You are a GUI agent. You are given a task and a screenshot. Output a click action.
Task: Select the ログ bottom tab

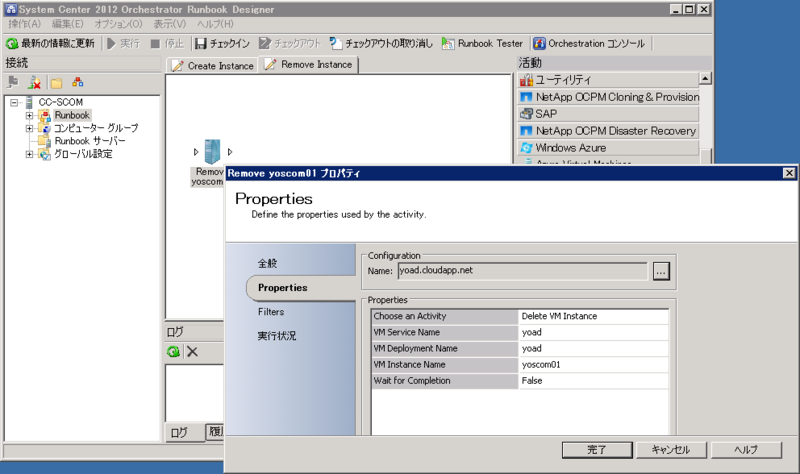[179, 433]
